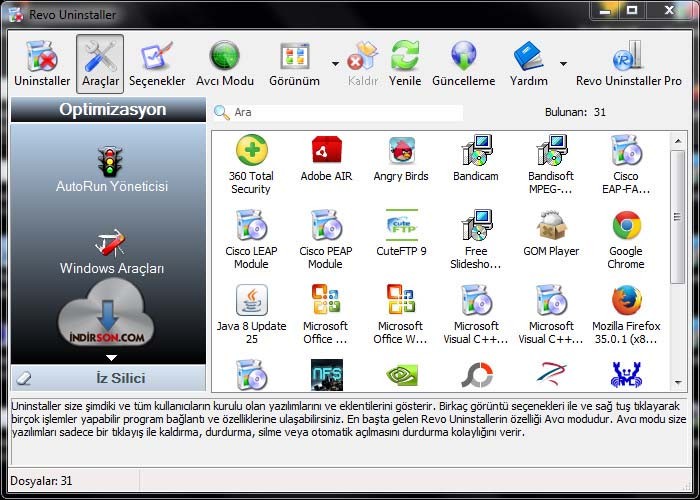Select the blue Realtek crab icon
This screenshot has width=700, height=500.
tap(626, 375)
